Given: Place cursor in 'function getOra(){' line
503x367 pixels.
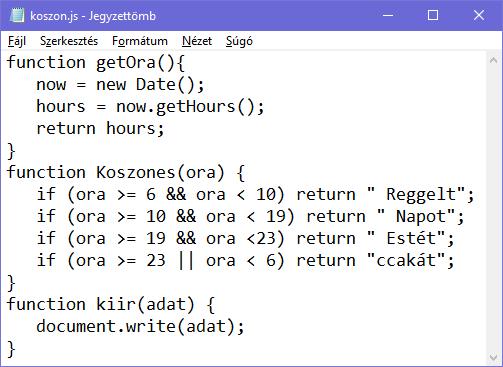Looking at the screenshot, I should (x=95, y=63).
